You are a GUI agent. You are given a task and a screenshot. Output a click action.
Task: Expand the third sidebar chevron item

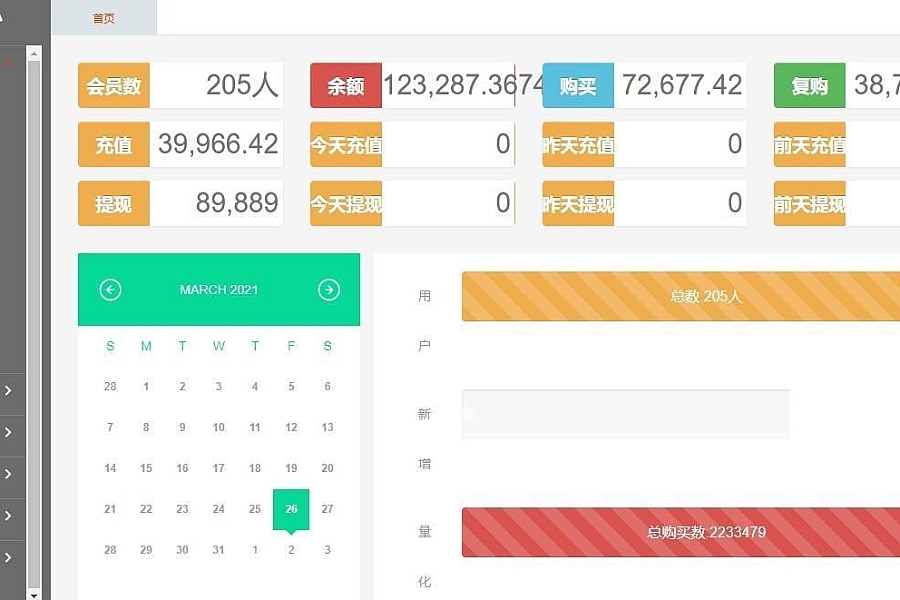pyautogui.click(x=8, y=474)
